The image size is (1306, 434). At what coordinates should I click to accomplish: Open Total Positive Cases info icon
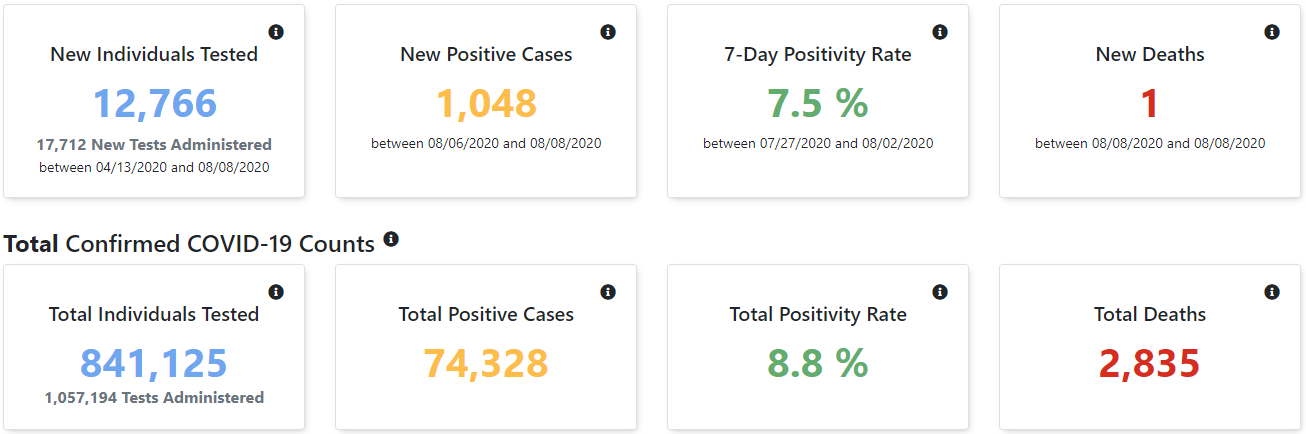[608, 292]
